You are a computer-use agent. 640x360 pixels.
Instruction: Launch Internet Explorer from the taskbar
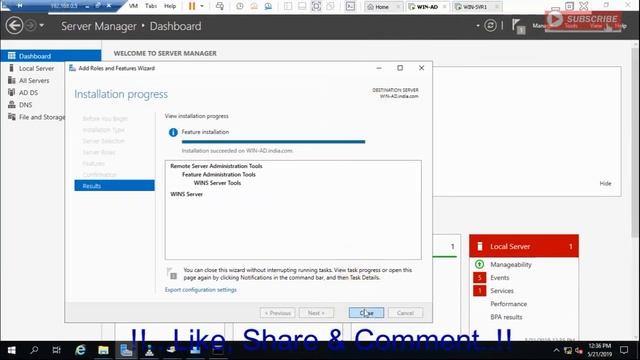tap(80, 350)
